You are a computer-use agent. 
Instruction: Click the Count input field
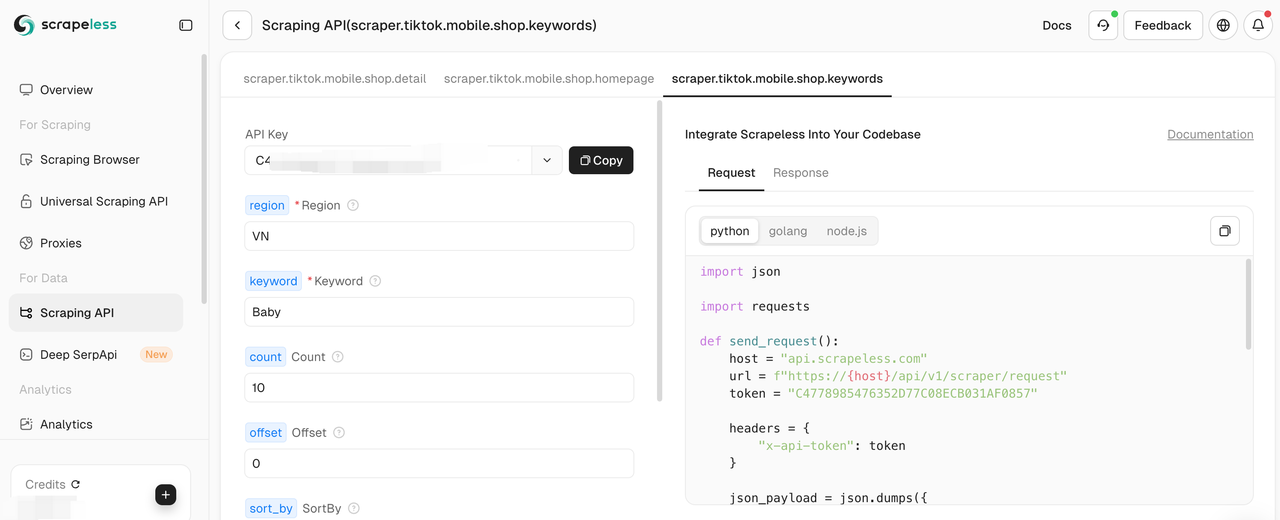pos(439,388)
